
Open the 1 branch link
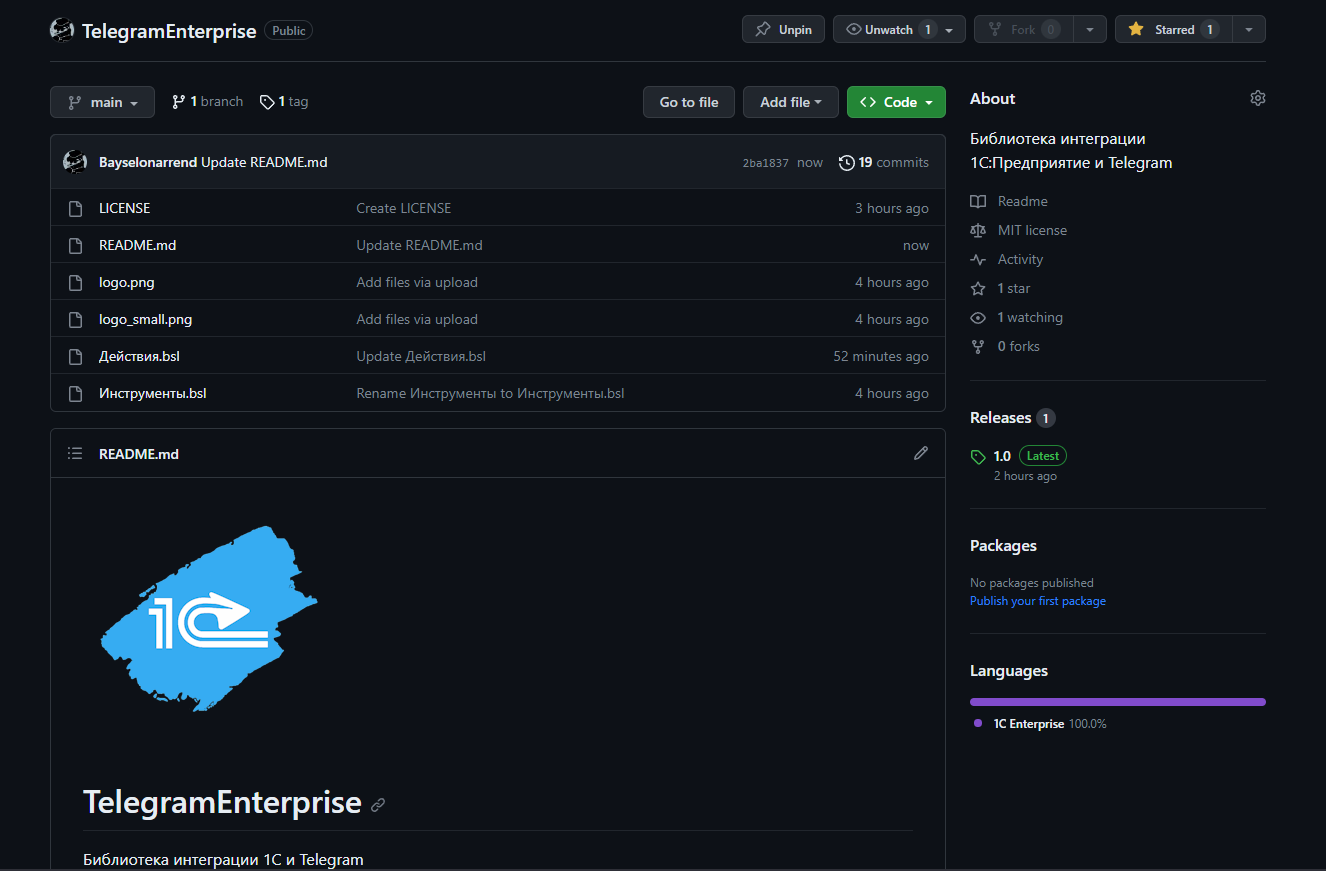pyautogui.click(x=207, y=101)
